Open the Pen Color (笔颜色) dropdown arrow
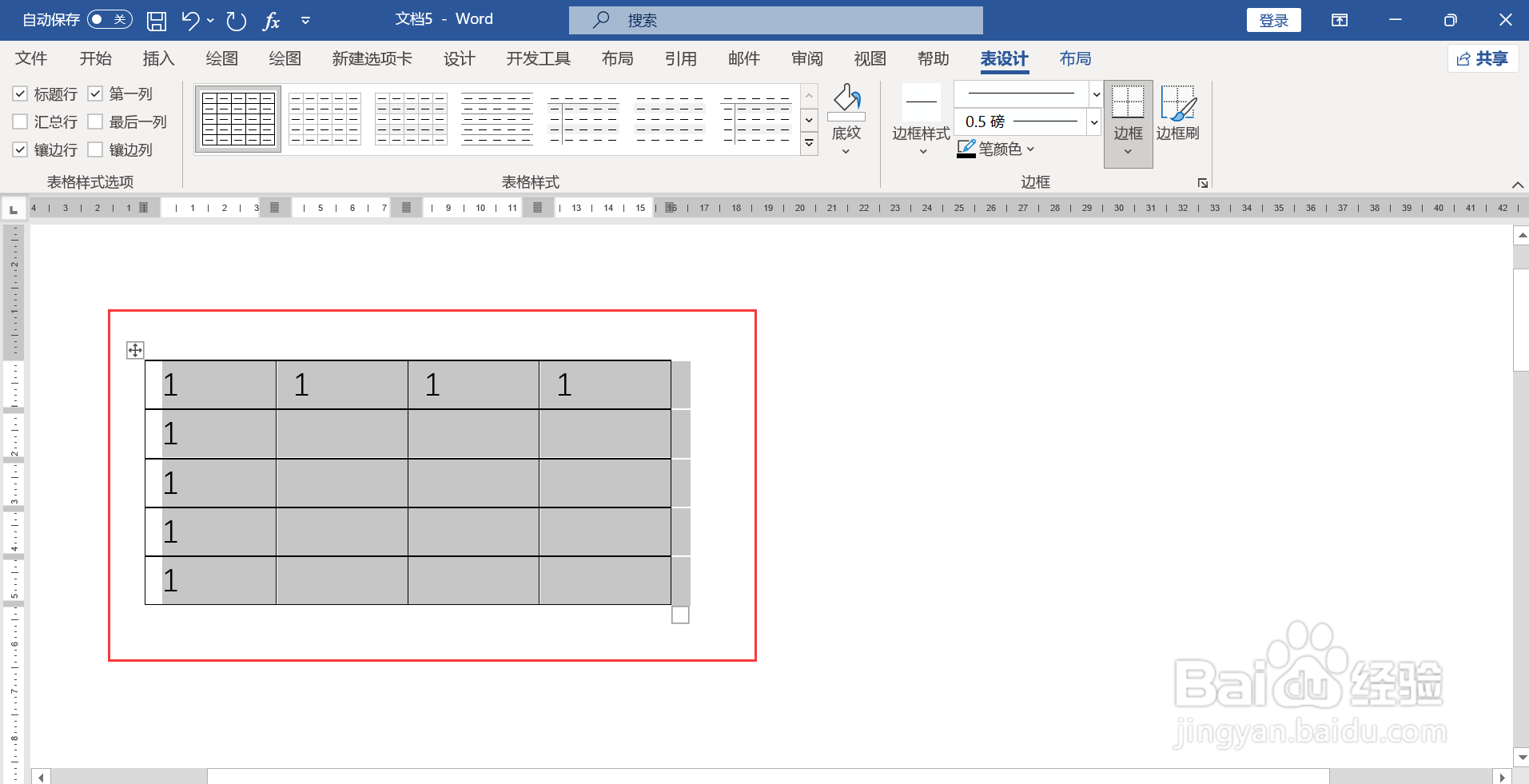 (1030, 149)
